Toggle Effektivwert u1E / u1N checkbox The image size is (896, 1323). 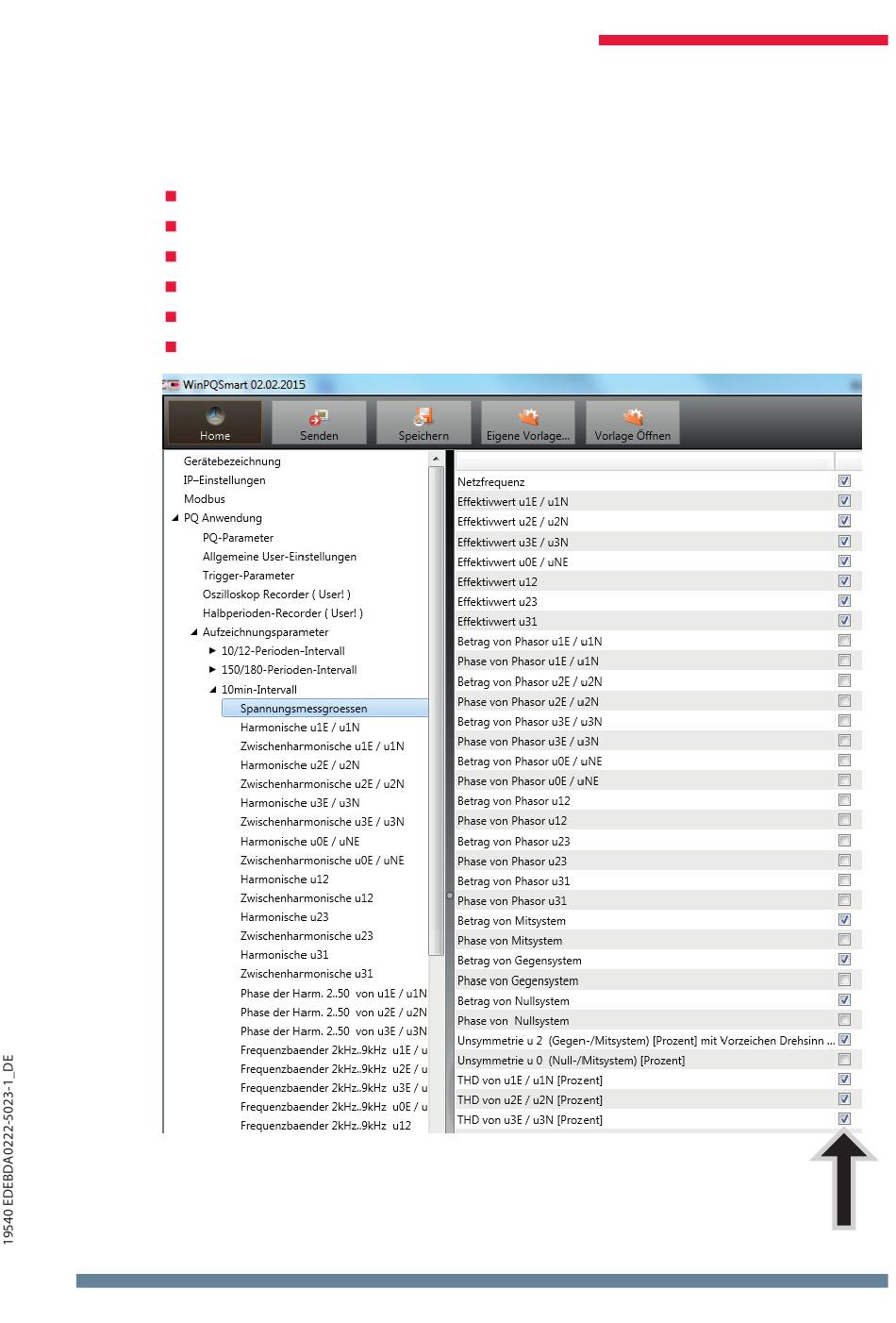tap(844, 501)
